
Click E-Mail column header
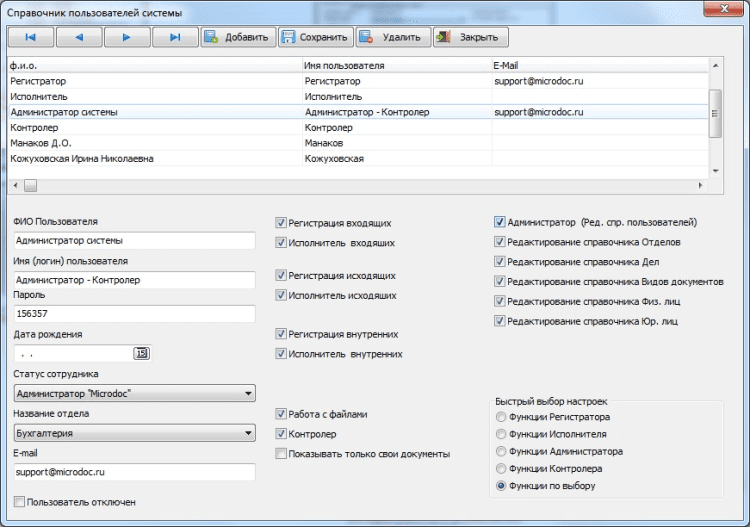[600, 66]
